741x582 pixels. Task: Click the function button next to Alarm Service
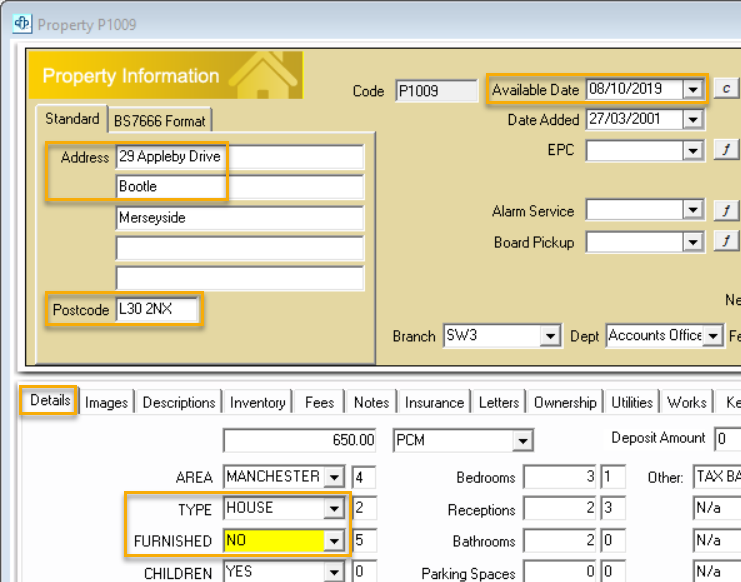point(726,210)
